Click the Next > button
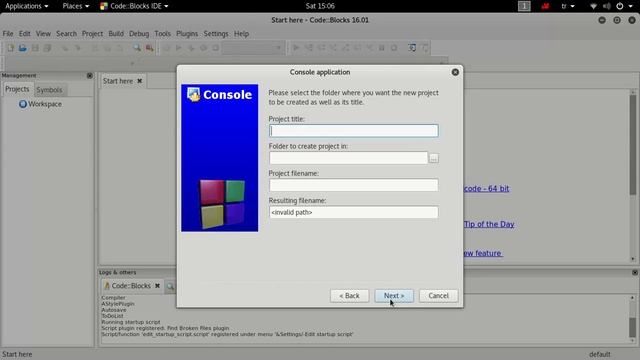The image size is (640, 360). pyautogui.click(x=394, y=296)
